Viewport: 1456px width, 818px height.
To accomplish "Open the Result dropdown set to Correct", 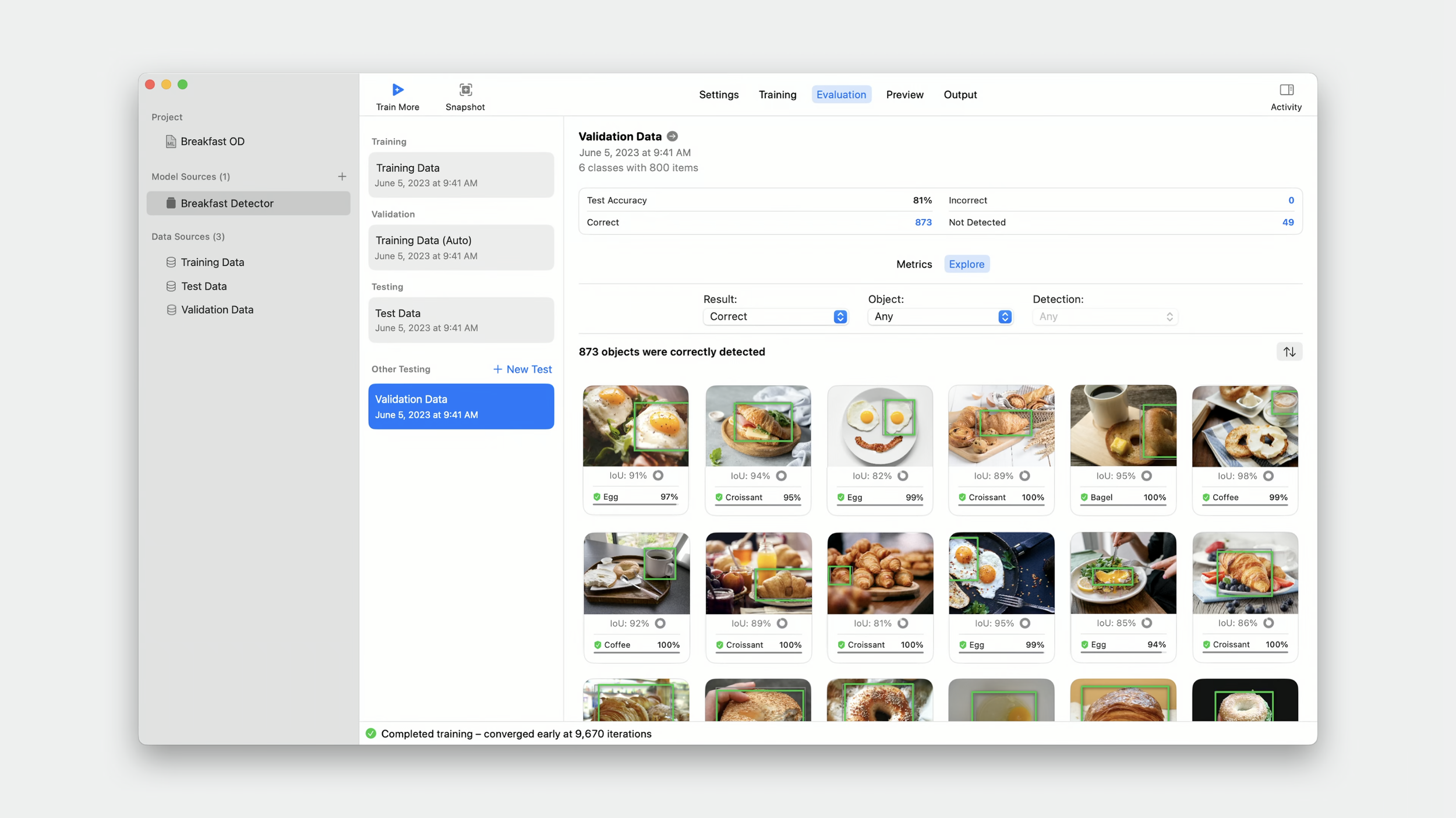I will tap(775, 316).
